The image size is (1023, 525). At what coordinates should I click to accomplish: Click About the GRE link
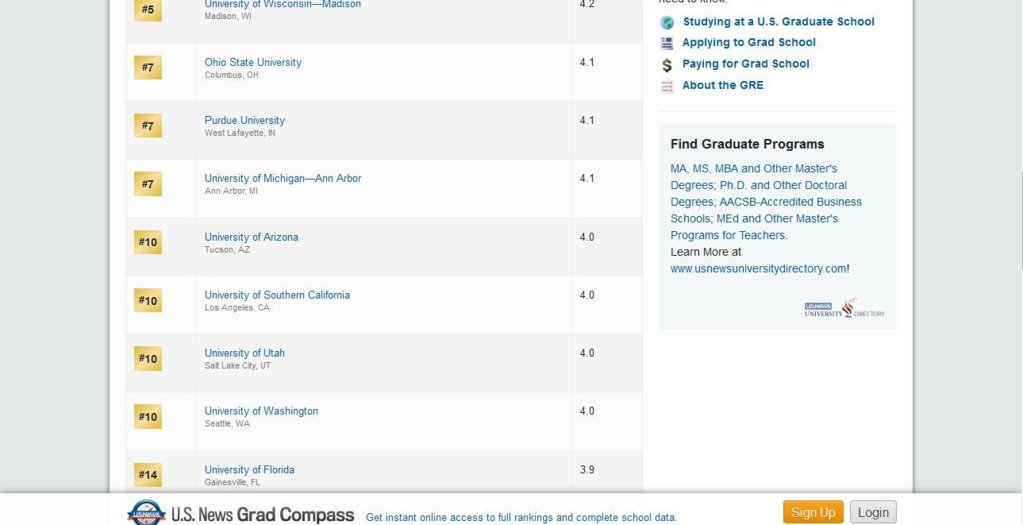point(723,85)
